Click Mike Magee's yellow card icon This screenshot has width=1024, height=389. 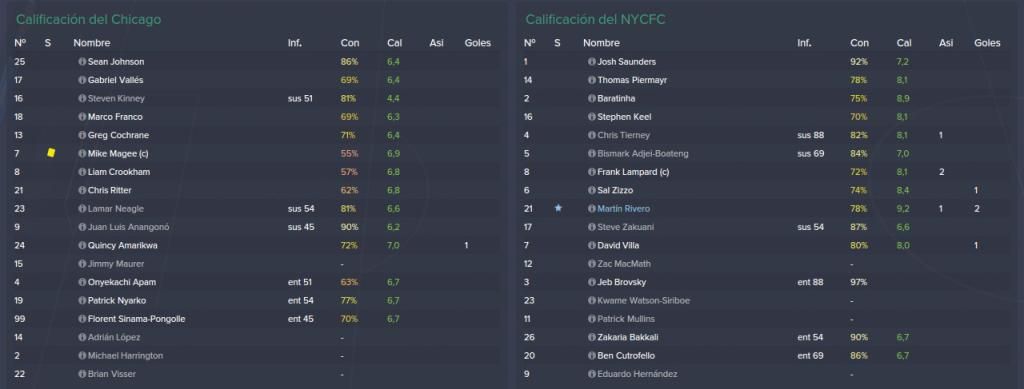[x=51, y=153]
